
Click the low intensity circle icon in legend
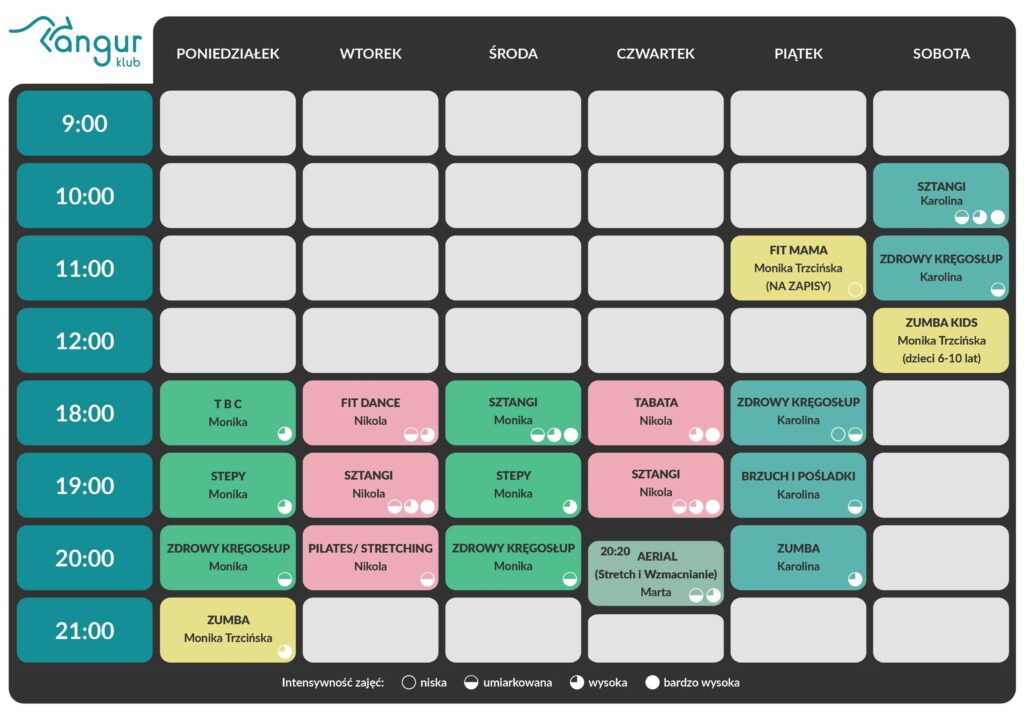409,682
